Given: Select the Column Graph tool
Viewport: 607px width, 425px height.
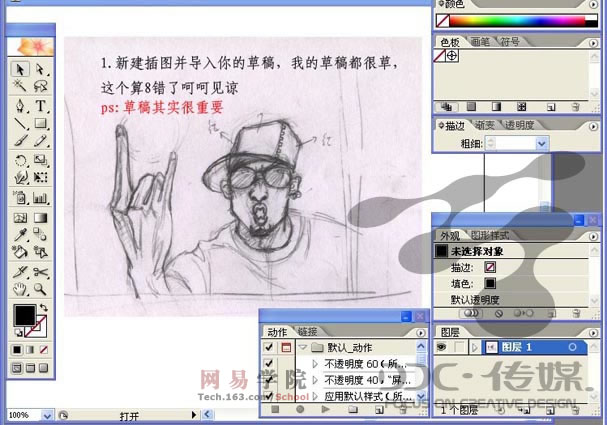Looking at the screenshot, I should 40,198.
